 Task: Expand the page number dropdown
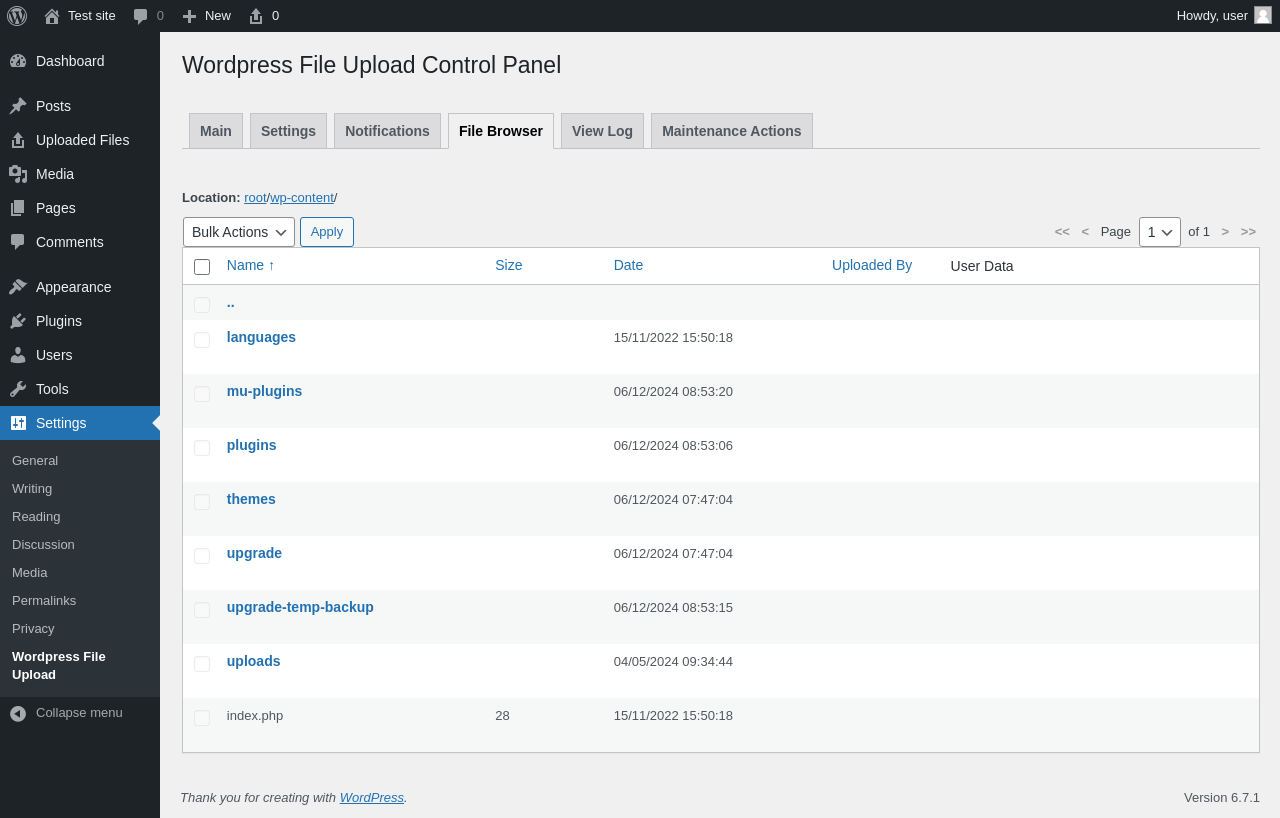(1159, 232)
